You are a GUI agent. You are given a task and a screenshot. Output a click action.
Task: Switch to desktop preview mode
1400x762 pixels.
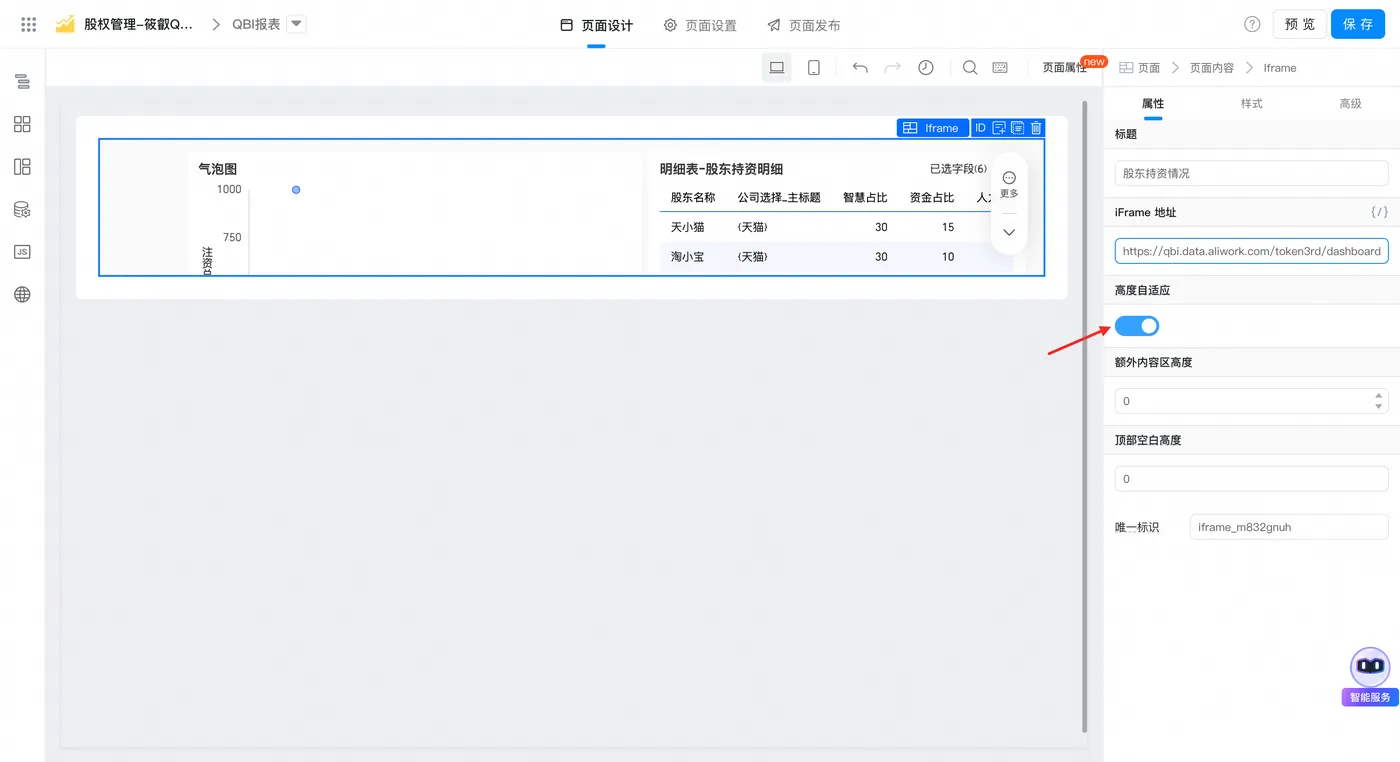point(776,67)
